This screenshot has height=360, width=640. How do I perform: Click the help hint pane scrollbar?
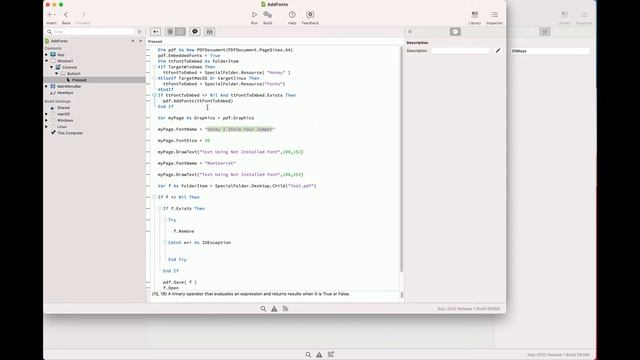pos(402,295)
